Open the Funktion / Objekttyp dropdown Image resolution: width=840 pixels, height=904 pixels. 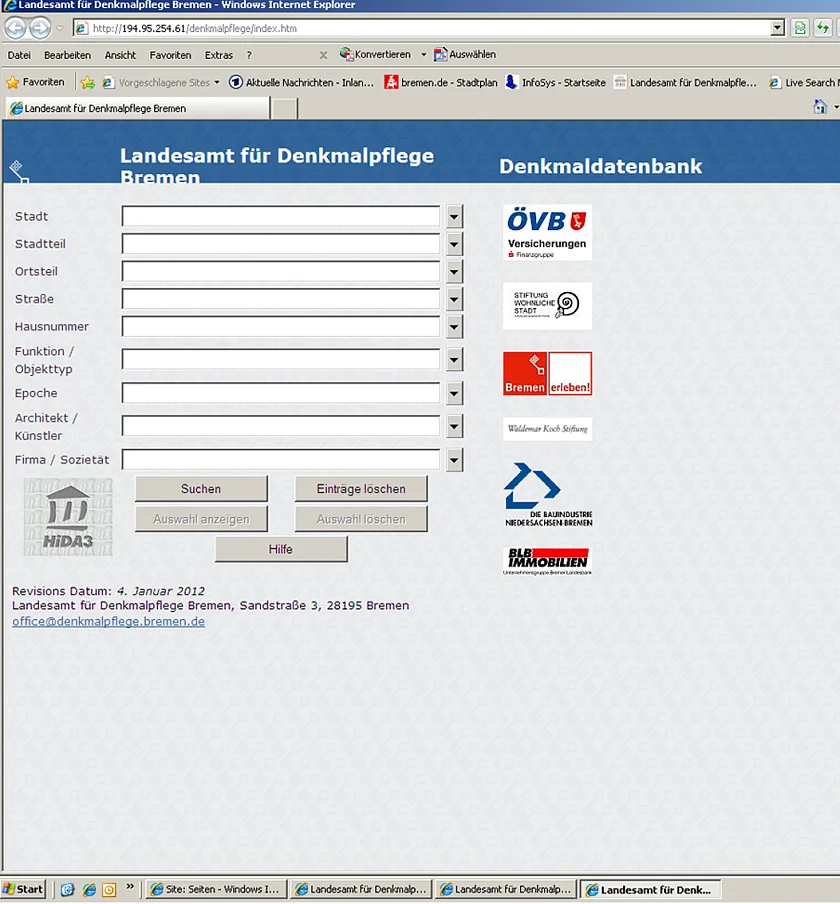[x=453, y=359]
